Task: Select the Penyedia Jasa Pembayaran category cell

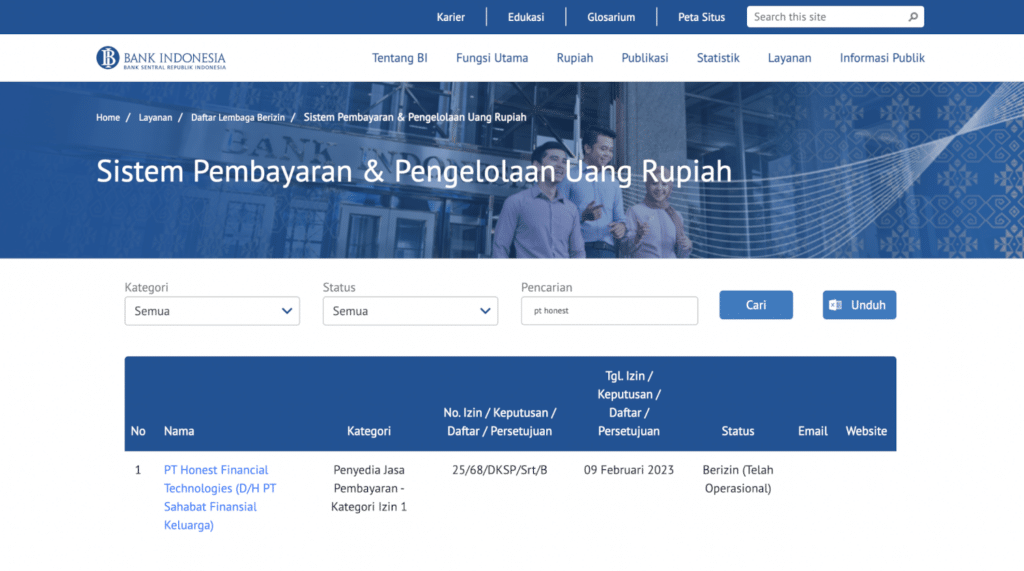Action: point(369,488)
